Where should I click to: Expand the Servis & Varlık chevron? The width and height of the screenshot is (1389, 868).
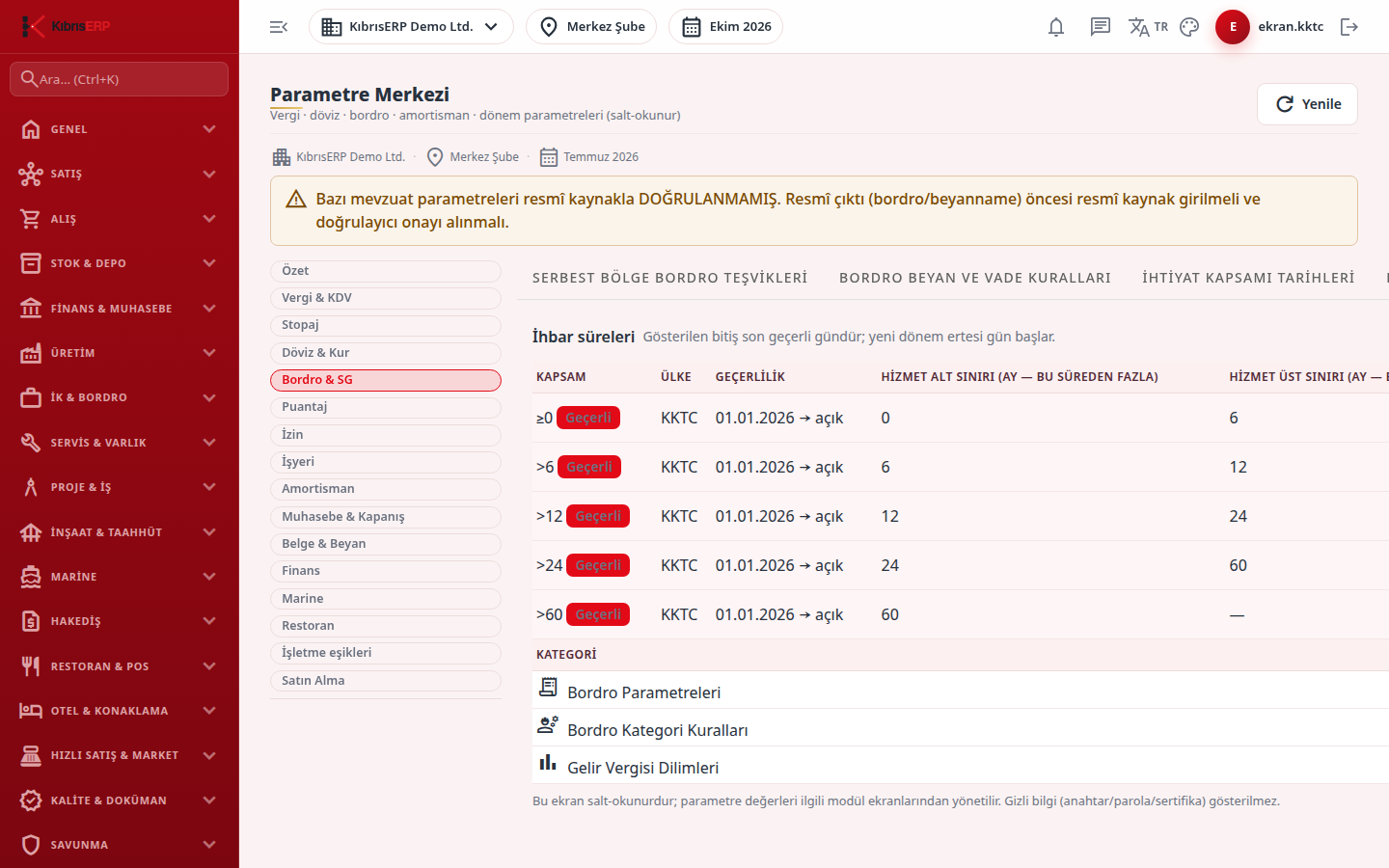point(209,443)
